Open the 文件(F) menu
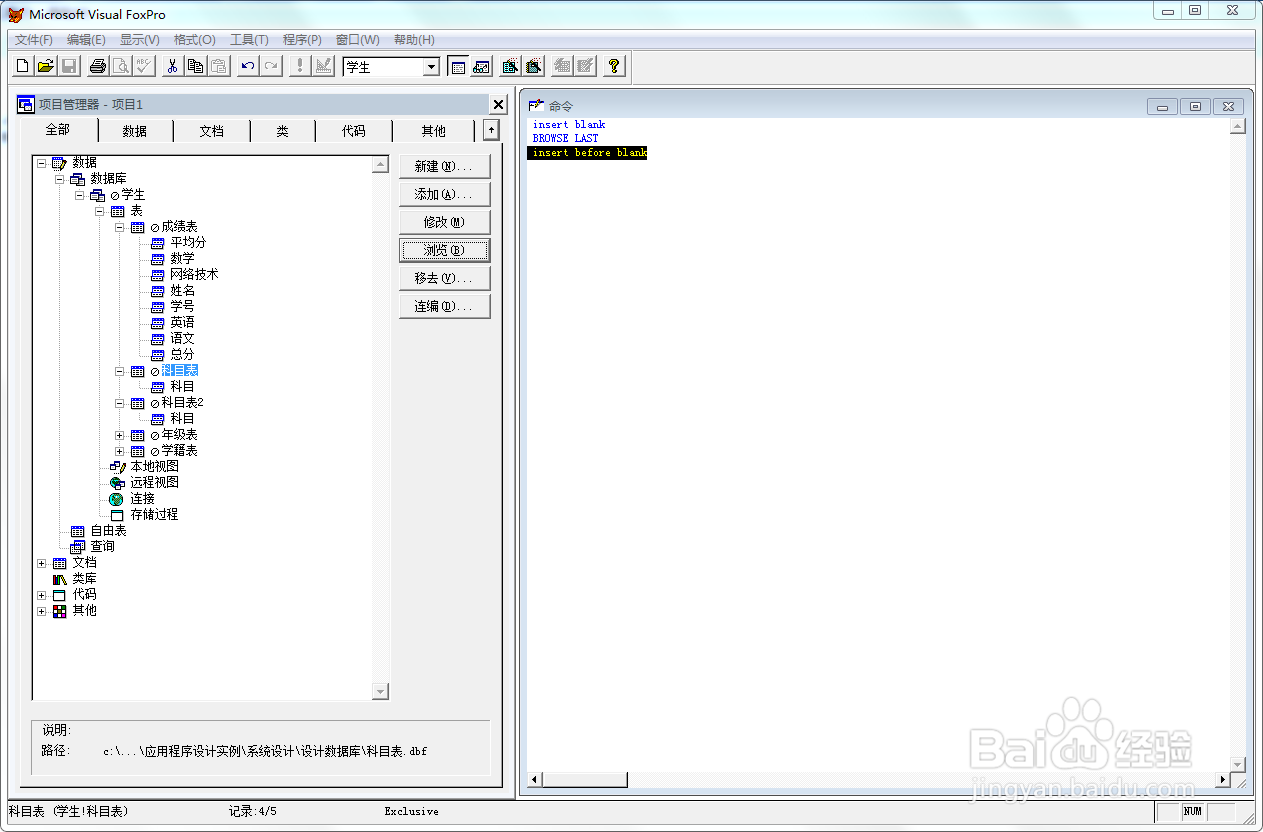This screenshot has height=832, width=1263. click(34, 40)
